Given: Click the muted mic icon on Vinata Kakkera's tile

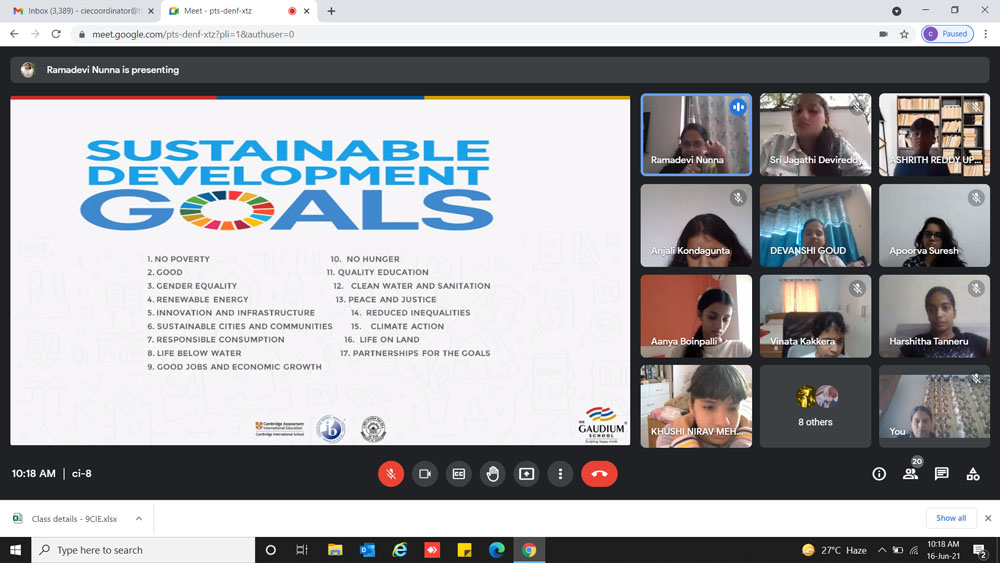Looking at the screenshot, I should [857, 289].
